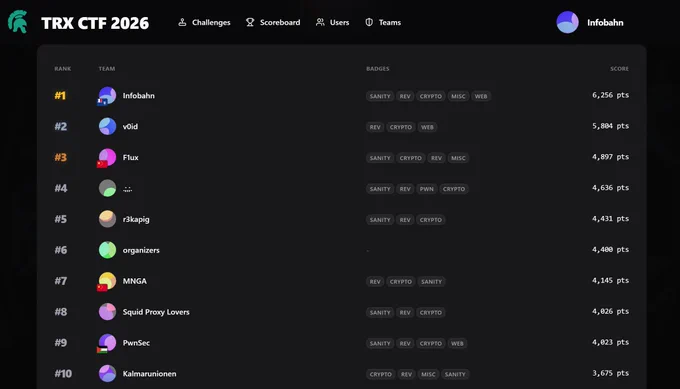Click the PWN badge in rank 4 row
680x389 pixels.
coord(426,189)
